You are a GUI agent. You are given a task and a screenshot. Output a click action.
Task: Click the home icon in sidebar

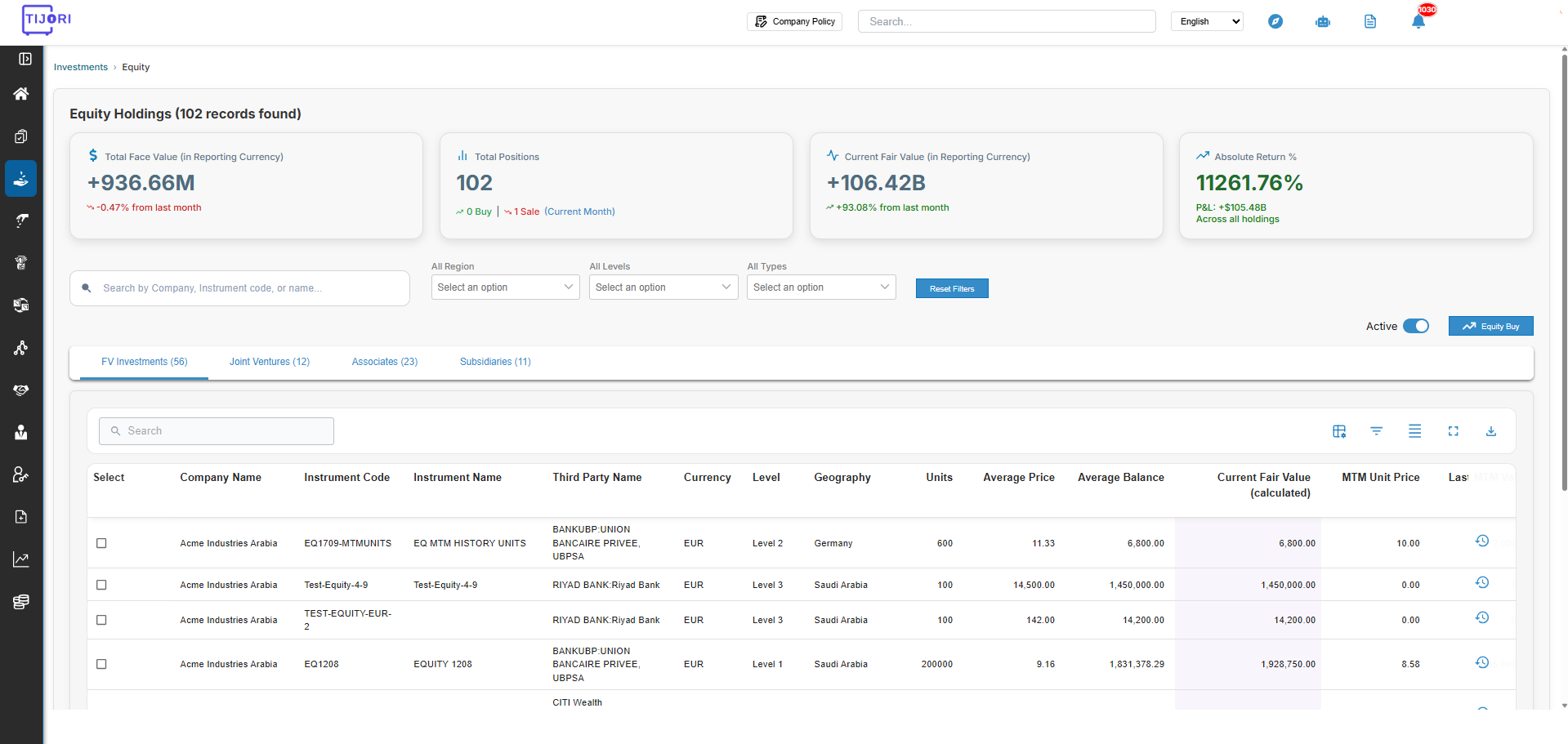tap(21, 93)
